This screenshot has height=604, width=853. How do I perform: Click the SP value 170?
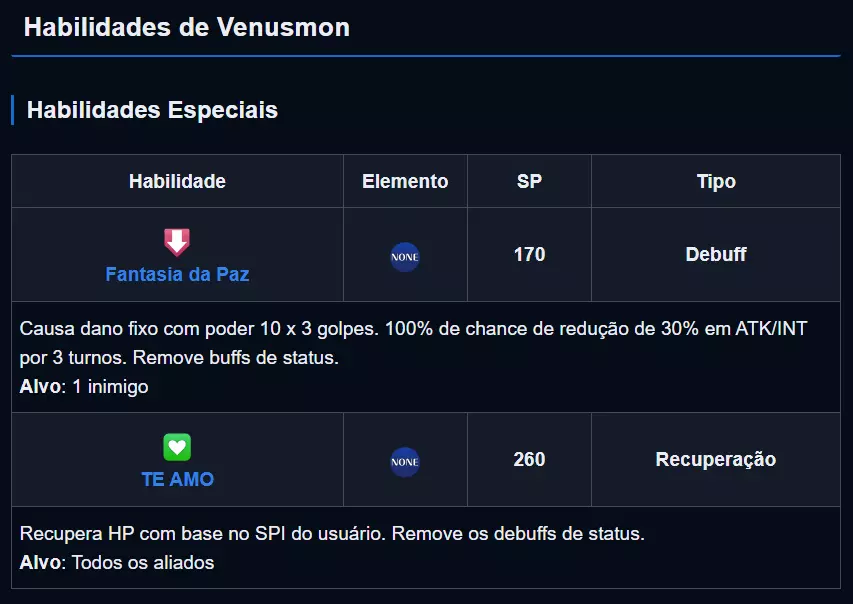pyautogui.click(x=529, y=254)
